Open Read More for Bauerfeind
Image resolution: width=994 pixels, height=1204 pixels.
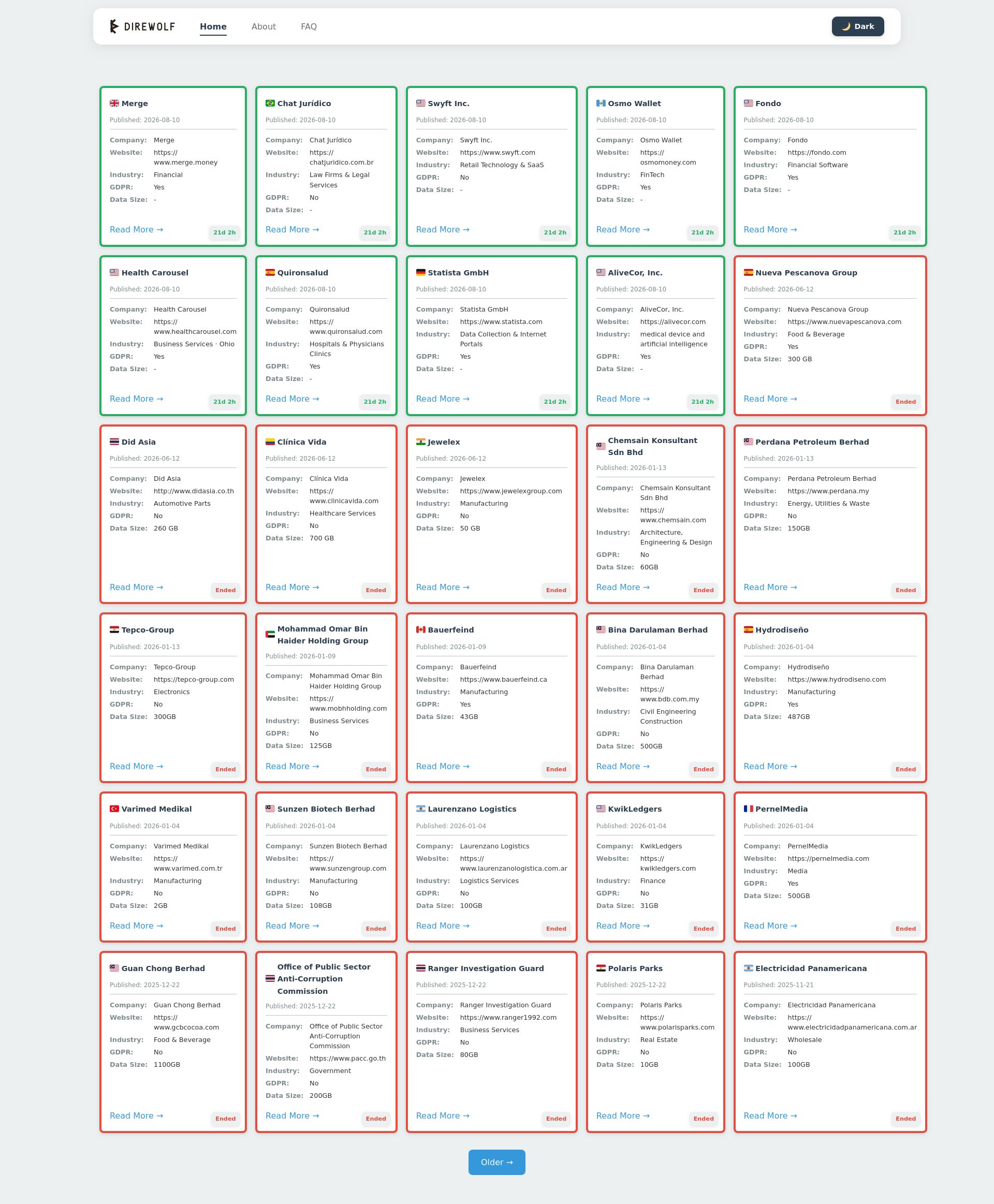[x=443, y=767]
